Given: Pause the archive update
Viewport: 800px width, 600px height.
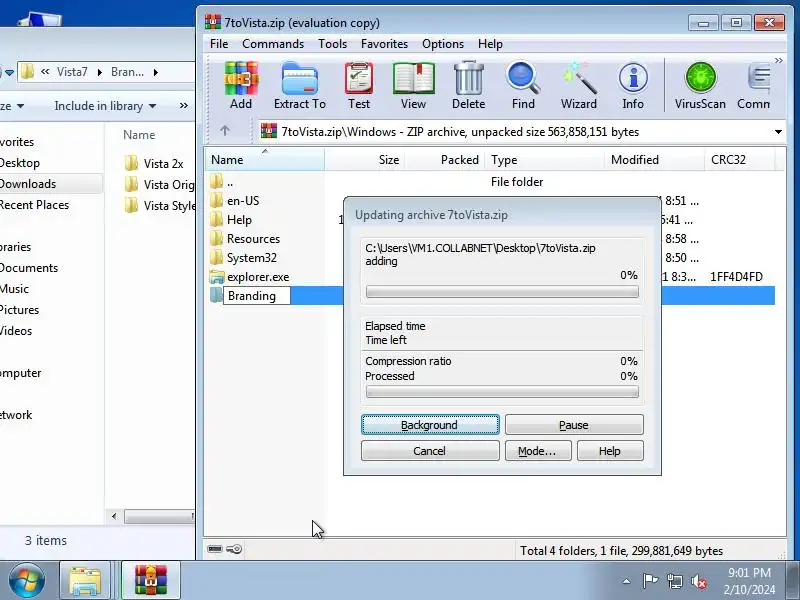Looking at the screenshot, I should click(574, 424).
